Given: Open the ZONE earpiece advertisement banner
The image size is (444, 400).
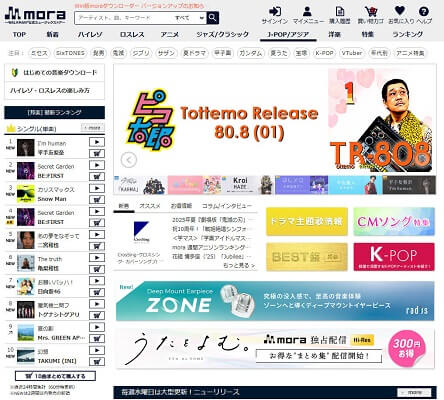Looking at the screenshot, I should coord(275,301).
